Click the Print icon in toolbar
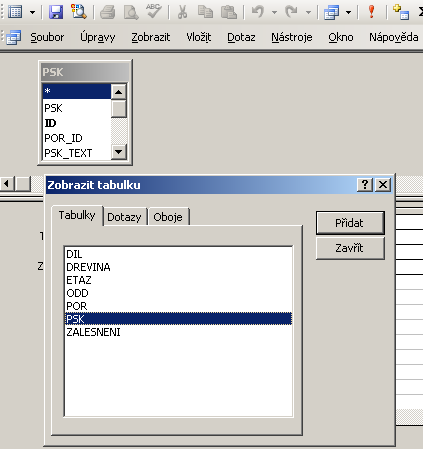The height and width of the screenshot is (449, 423). click(x=108, y=12)
